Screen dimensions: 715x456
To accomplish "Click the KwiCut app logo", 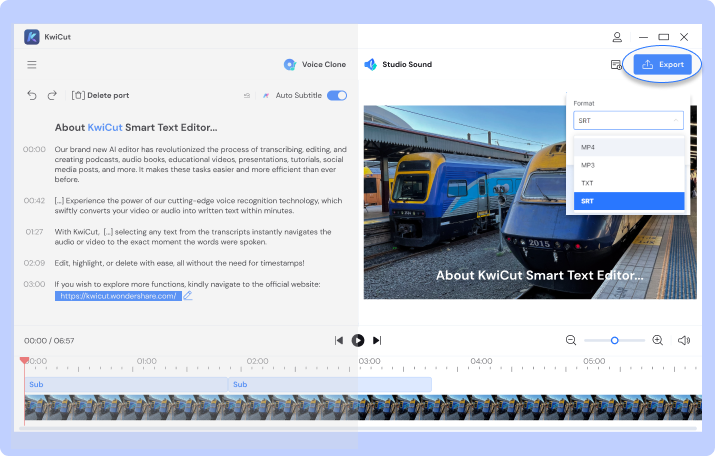I will point(32,37).
